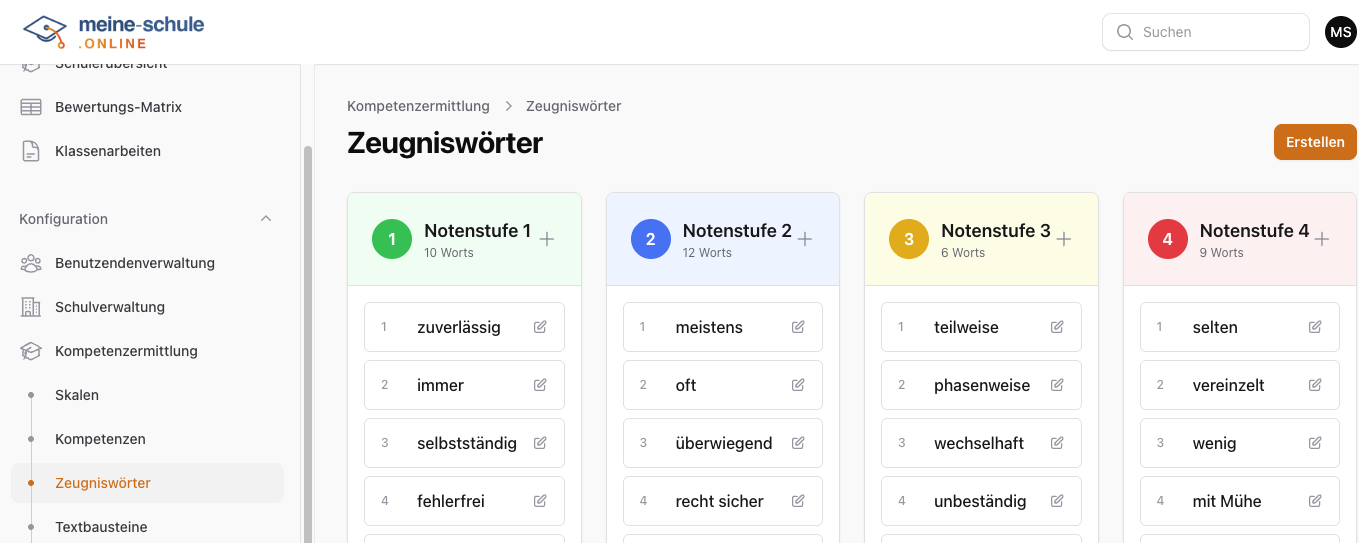Image resolution: width=1359 pixels, height=543 pixels.
Task: Click the Notenstufe 1 heading
Action: tap(478, 231)
